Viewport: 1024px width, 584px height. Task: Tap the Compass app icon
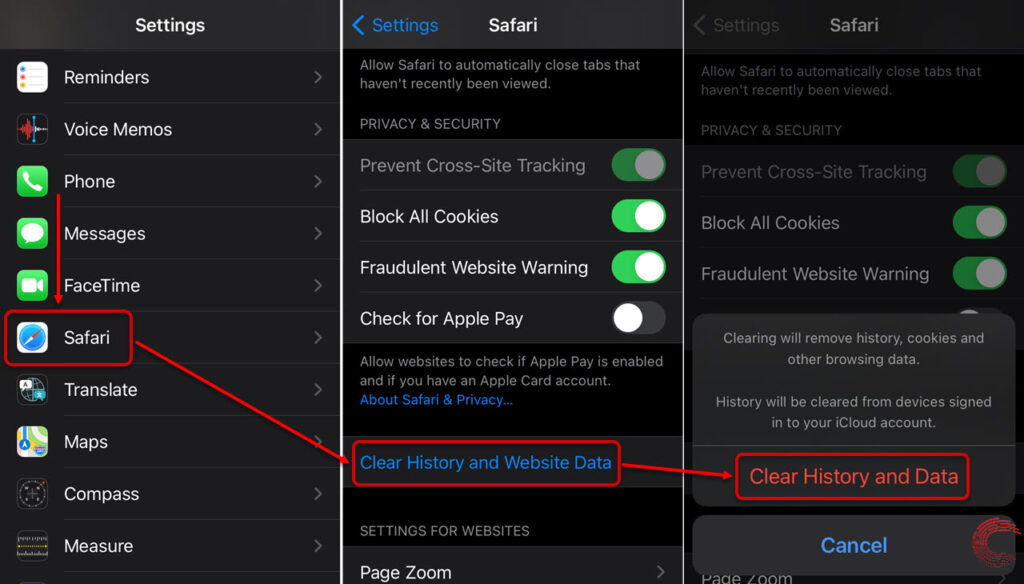pos(32,494)
